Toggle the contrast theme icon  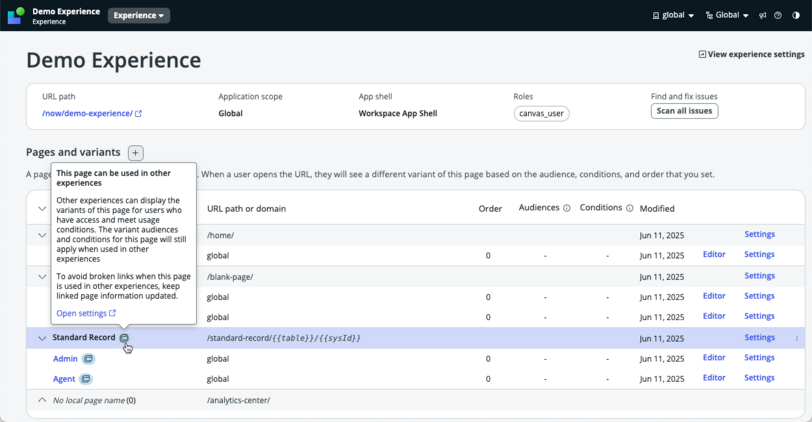coord(796,16)
